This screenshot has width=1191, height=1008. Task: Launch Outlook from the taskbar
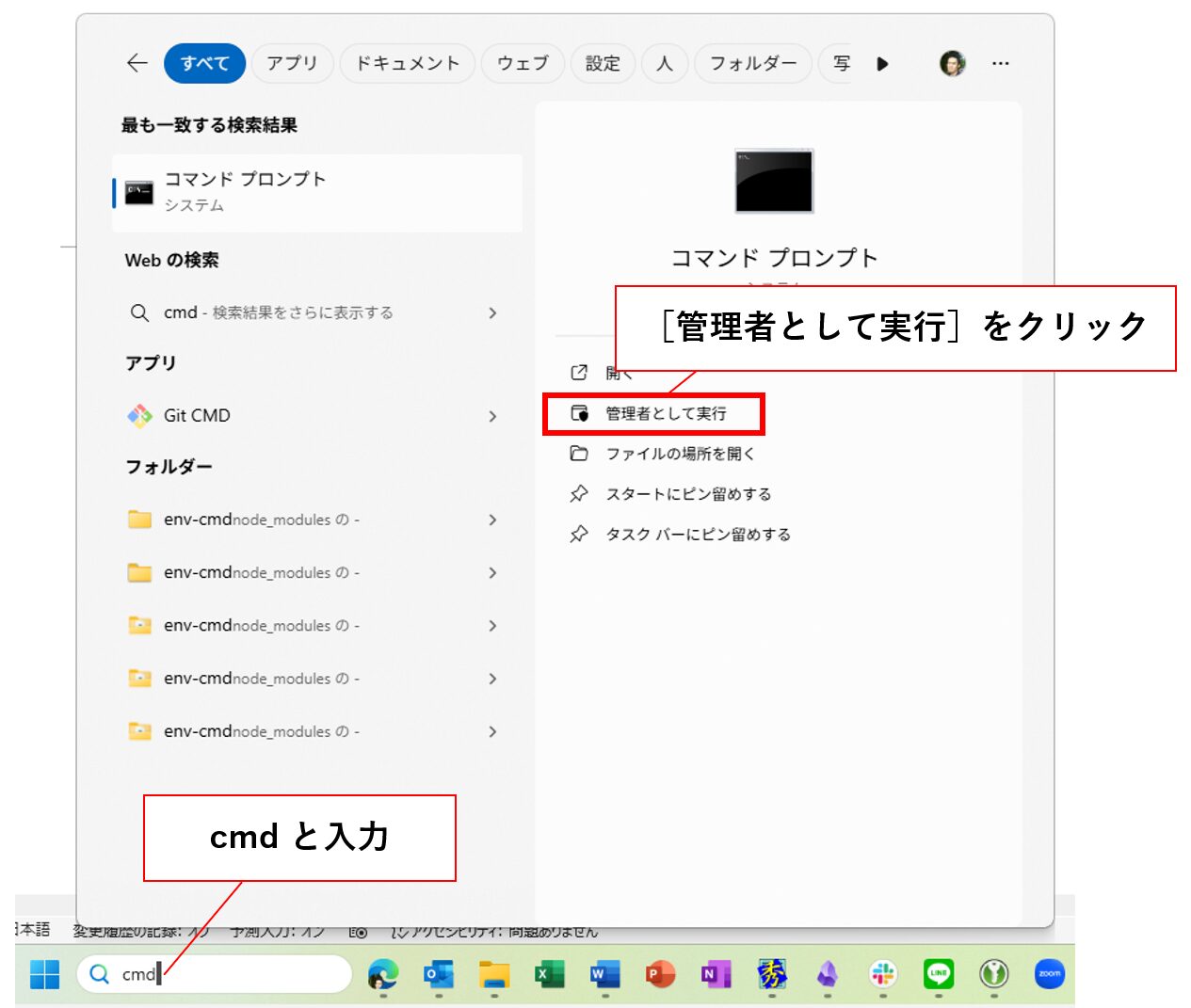pos(438,974)
